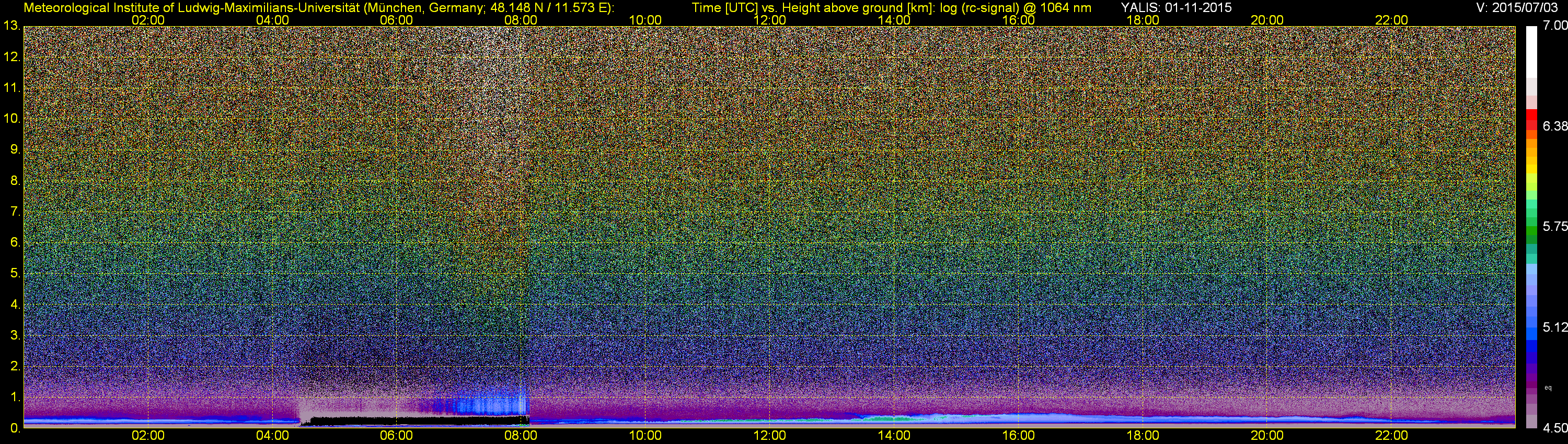Click the 6.38 colorbar scale value
Viewport: 1568px width, 444px height.
click(x=1554, y=126)
